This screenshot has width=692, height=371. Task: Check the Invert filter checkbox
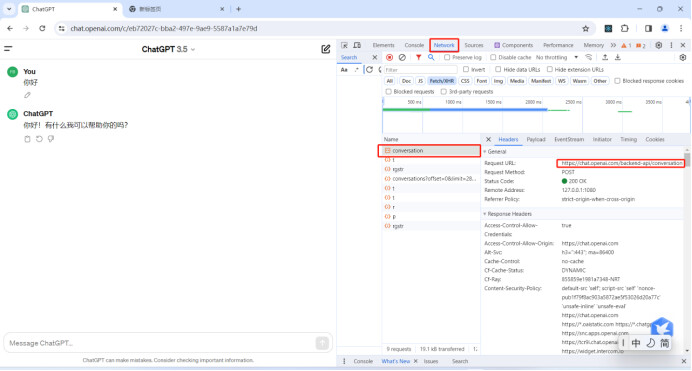coord(466,69)
